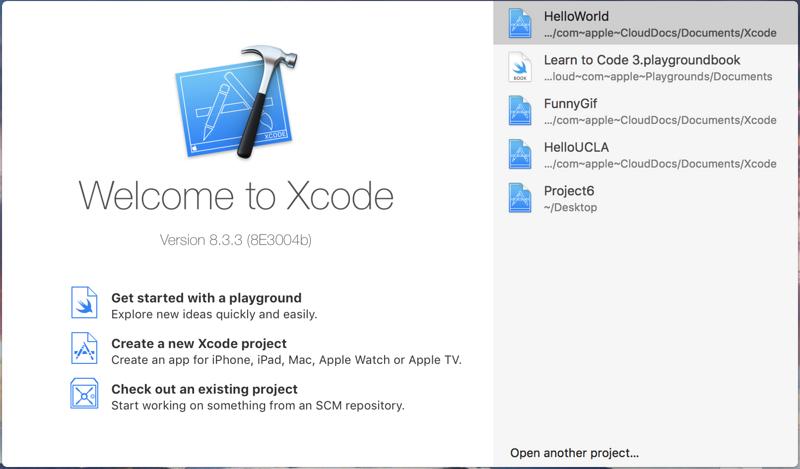Click the CloudDocs path under FunnyGif

pos(660,120)
